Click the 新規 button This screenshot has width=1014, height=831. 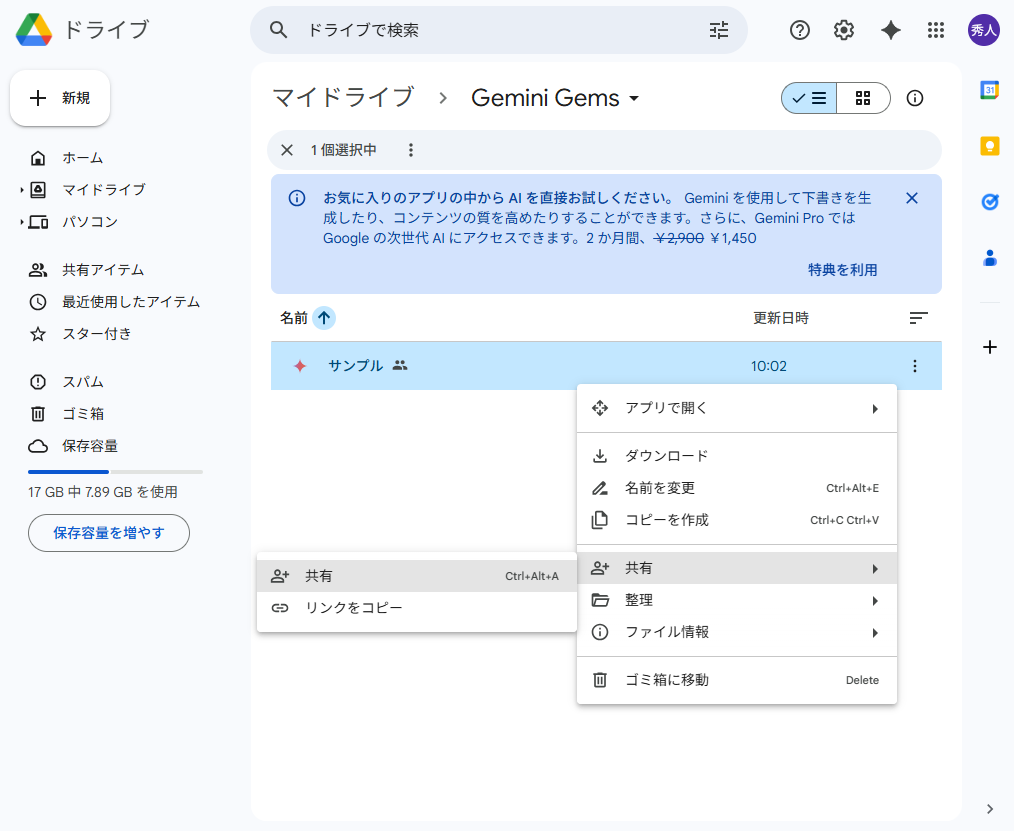59,97
